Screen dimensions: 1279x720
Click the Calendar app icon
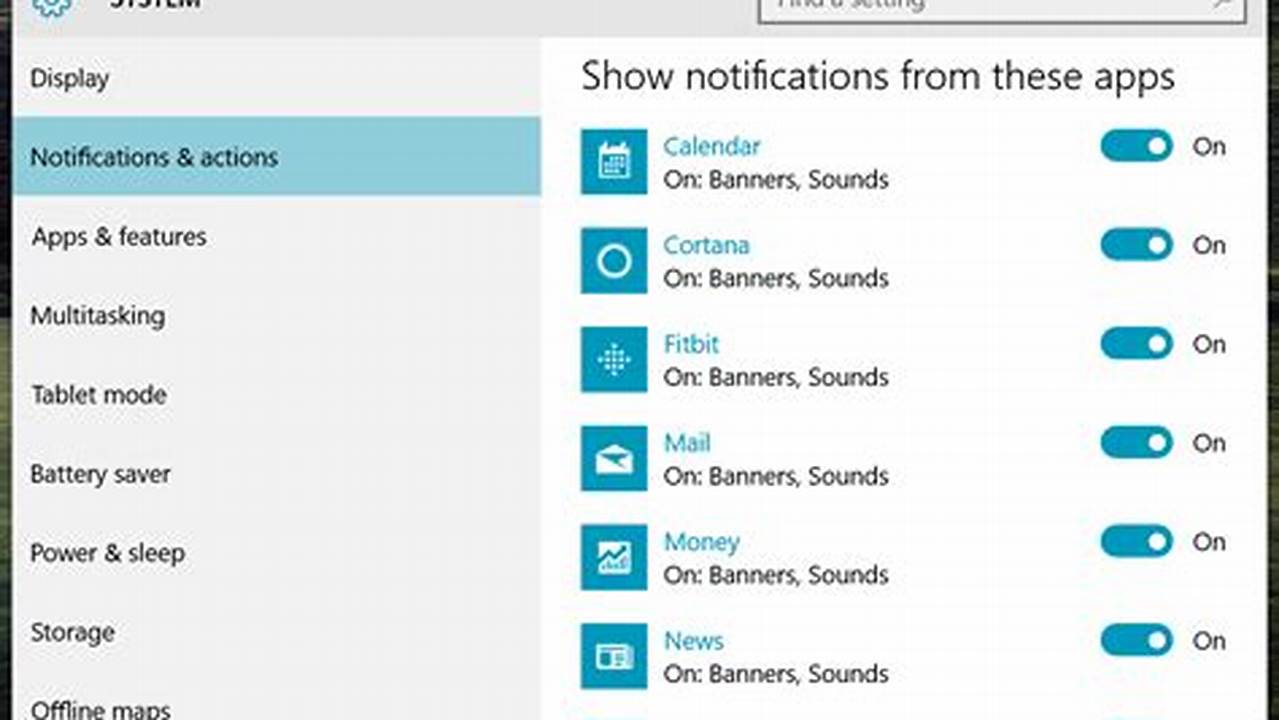pos(613,162)
